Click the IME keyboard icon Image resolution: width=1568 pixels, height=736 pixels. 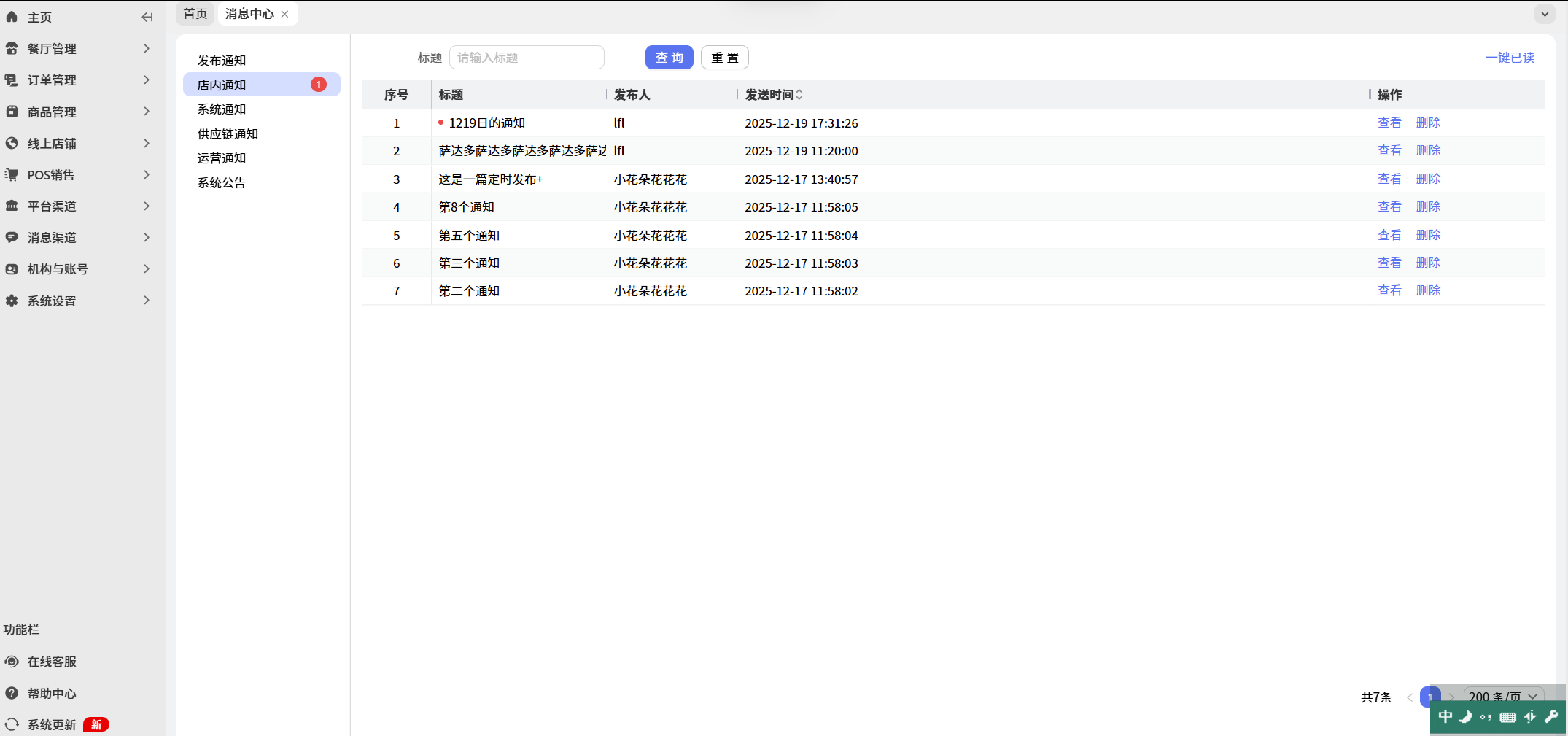(1508, 717)
